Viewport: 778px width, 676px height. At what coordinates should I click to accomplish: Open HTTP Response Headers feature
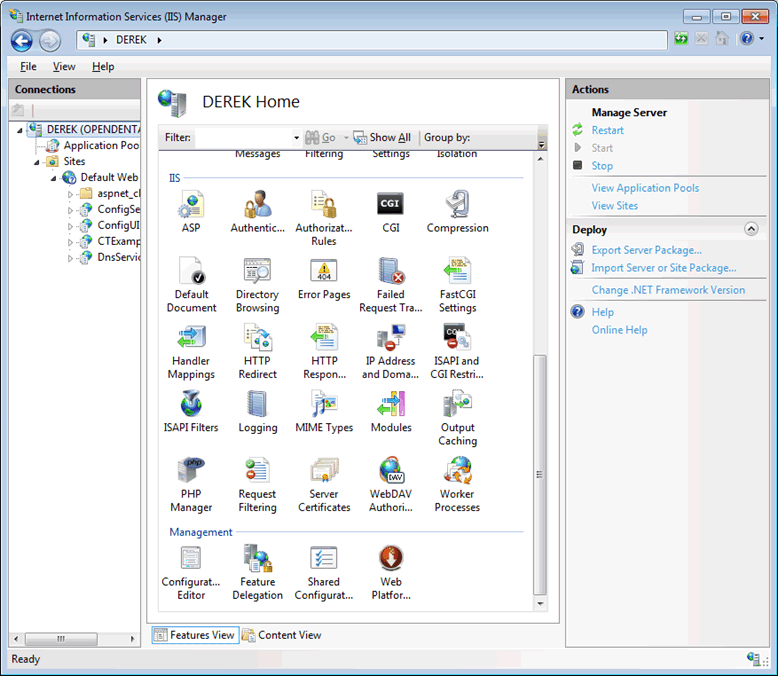(x=324, y=351)
